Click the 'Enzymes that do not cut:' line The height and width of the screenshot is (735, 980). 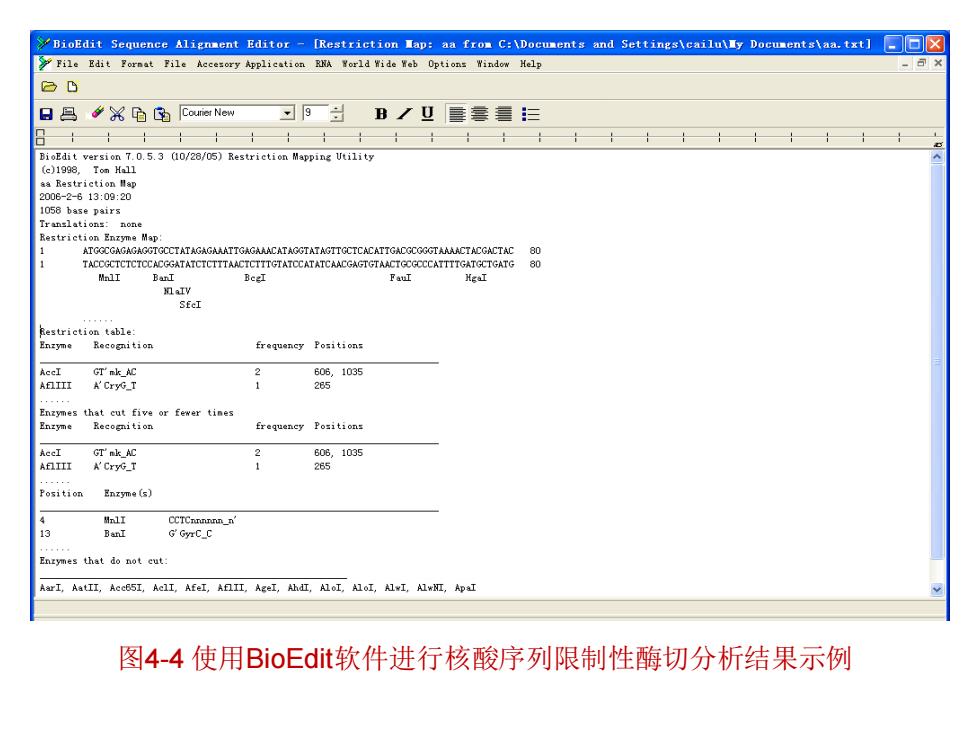click(104, 561)
